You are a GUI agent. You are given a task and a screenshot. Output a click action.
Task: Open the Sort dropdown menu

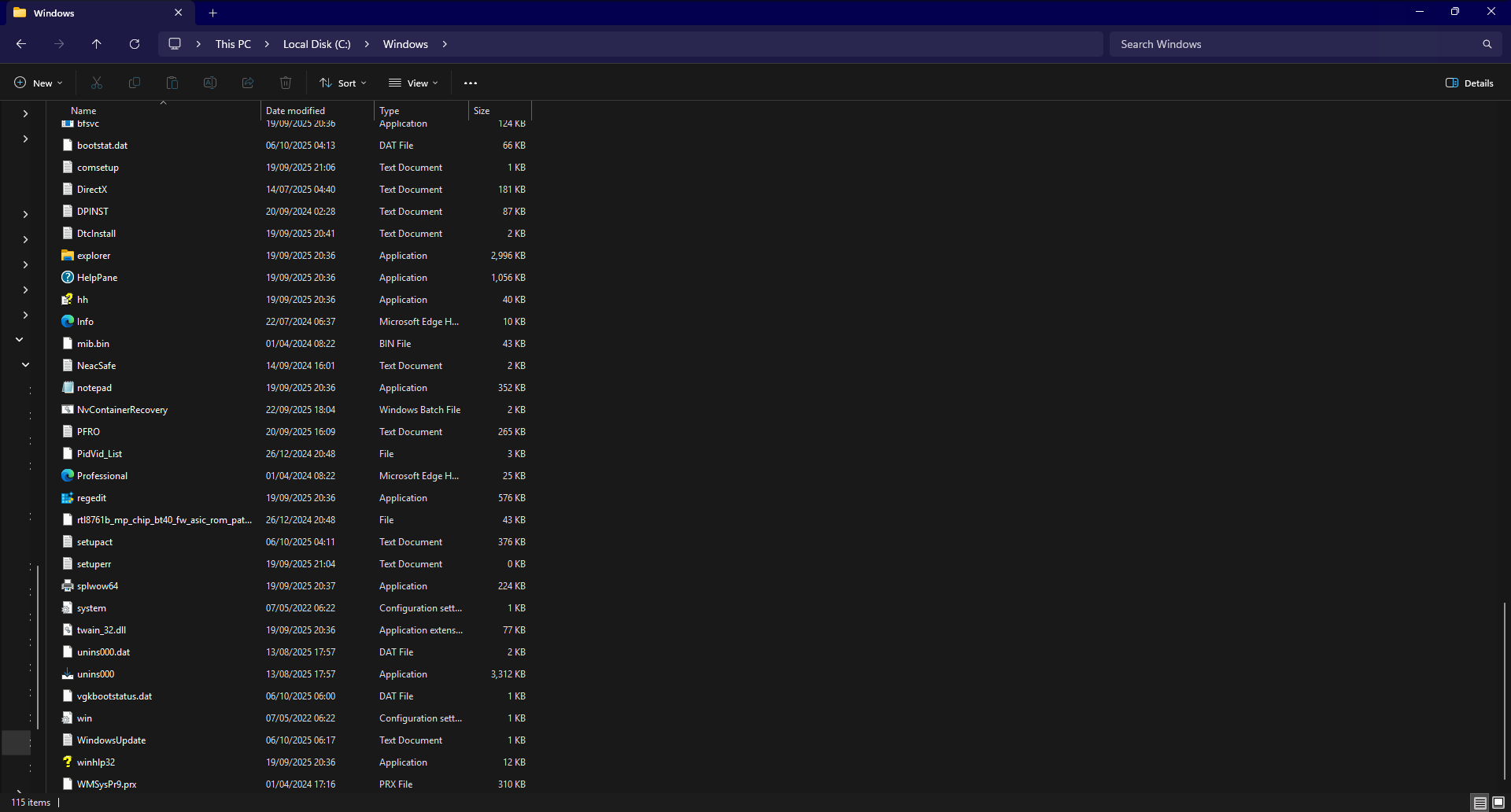pyautogui.click(x=343, y=83)
